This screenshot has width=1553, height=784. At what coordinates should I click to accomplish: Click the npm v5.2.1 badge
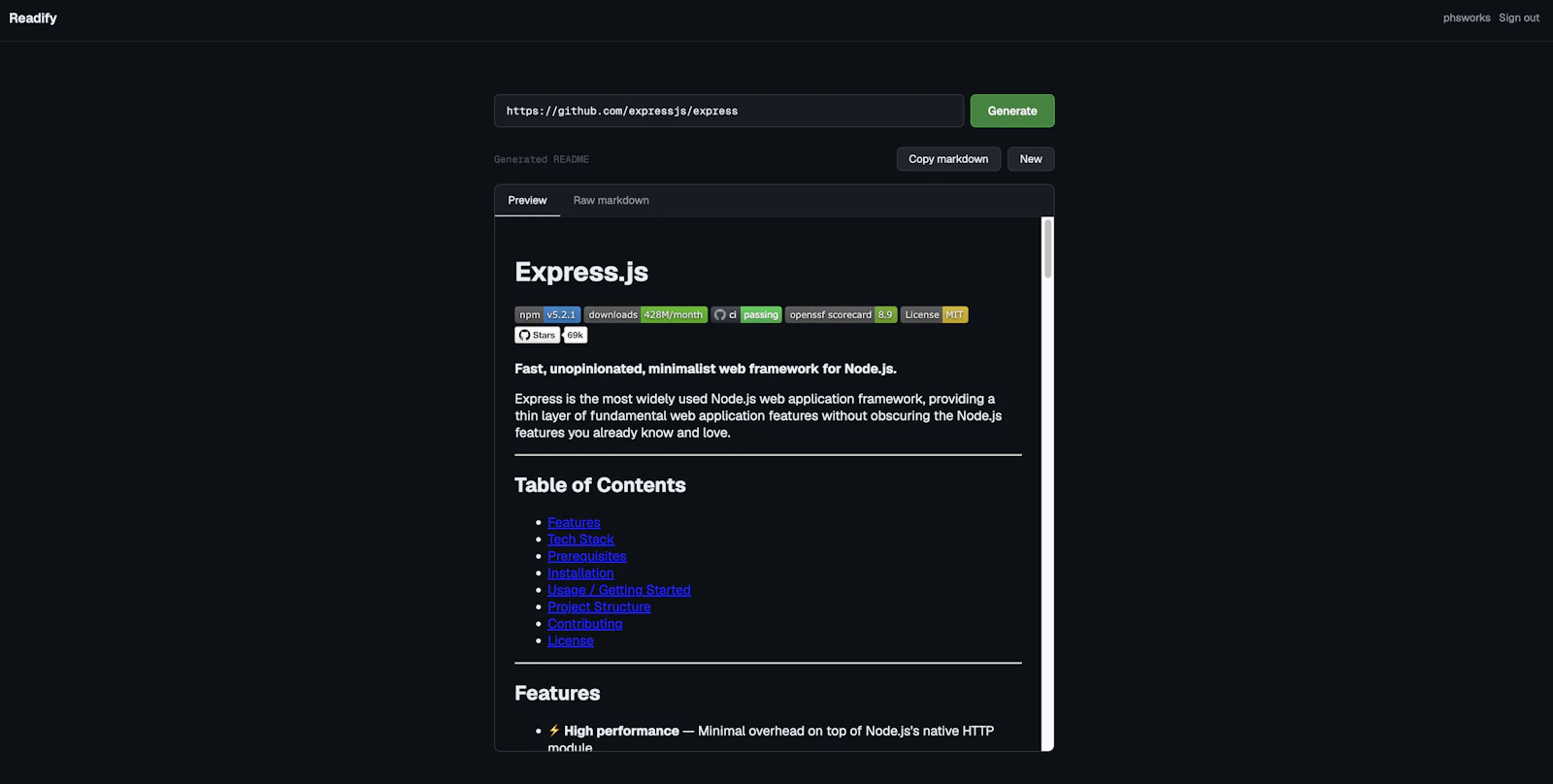(547, 314)
